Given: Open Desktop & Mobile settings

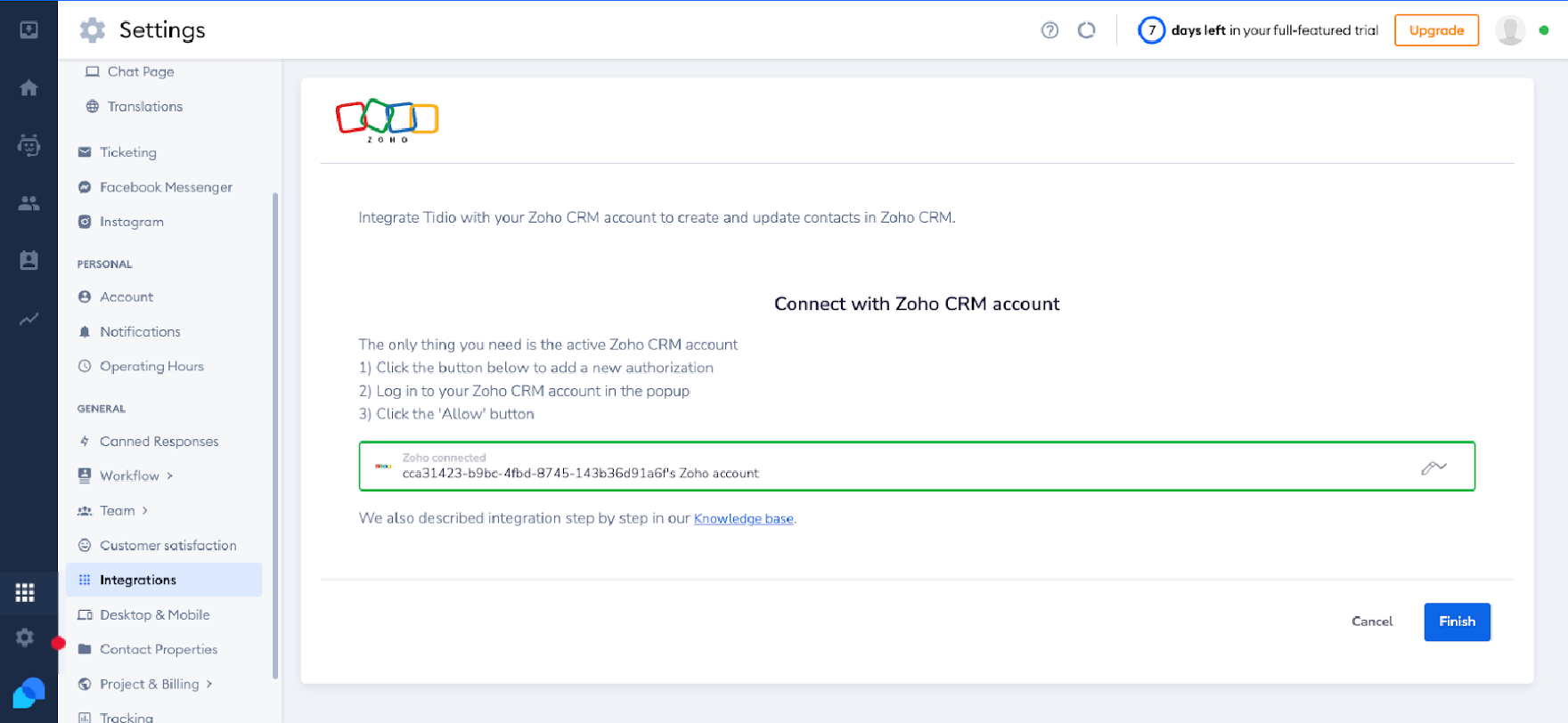Looking at the screenshot, I should coord(155,614).
